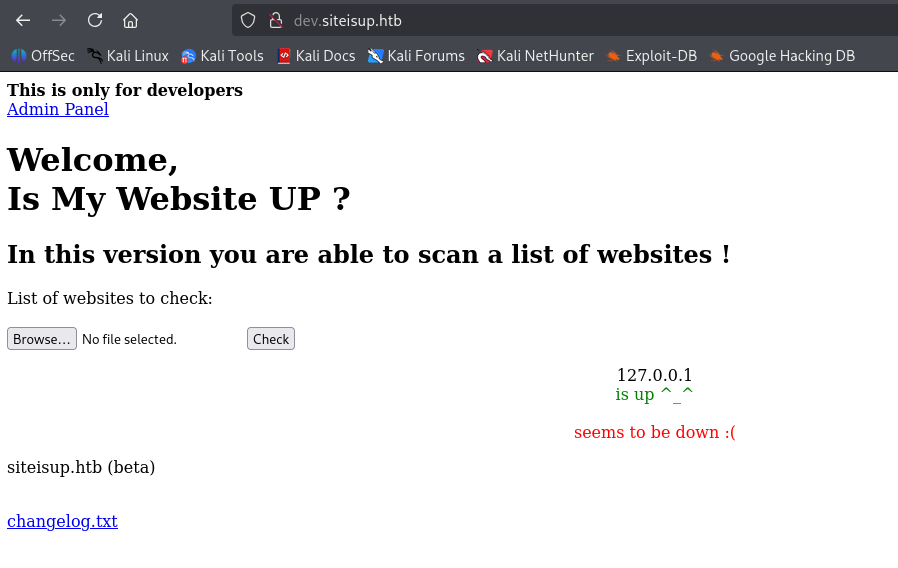898x568 pixels.
Task: Submit the list with Check button
Action: [271, 339]
